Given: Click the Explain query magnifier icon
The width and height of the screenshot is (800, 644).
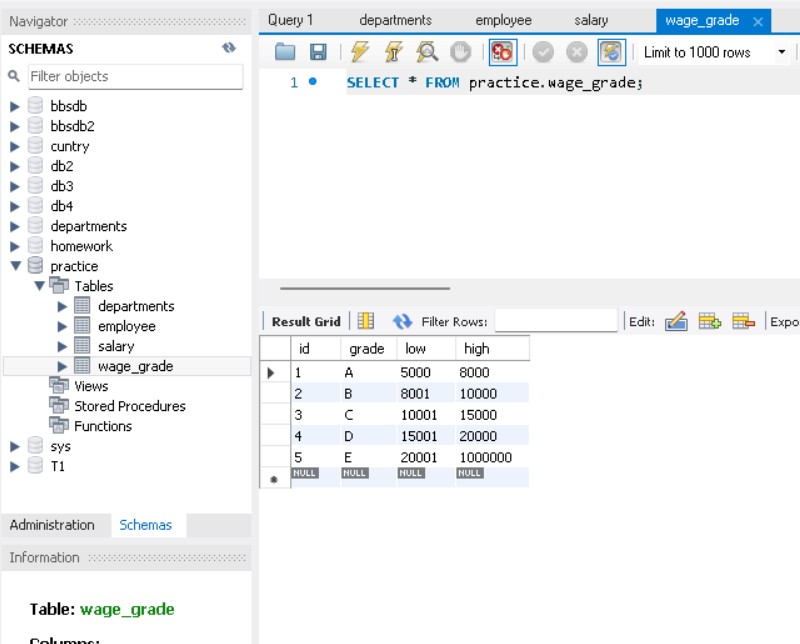Looking at the screenshot, I should tap(427, 52).
